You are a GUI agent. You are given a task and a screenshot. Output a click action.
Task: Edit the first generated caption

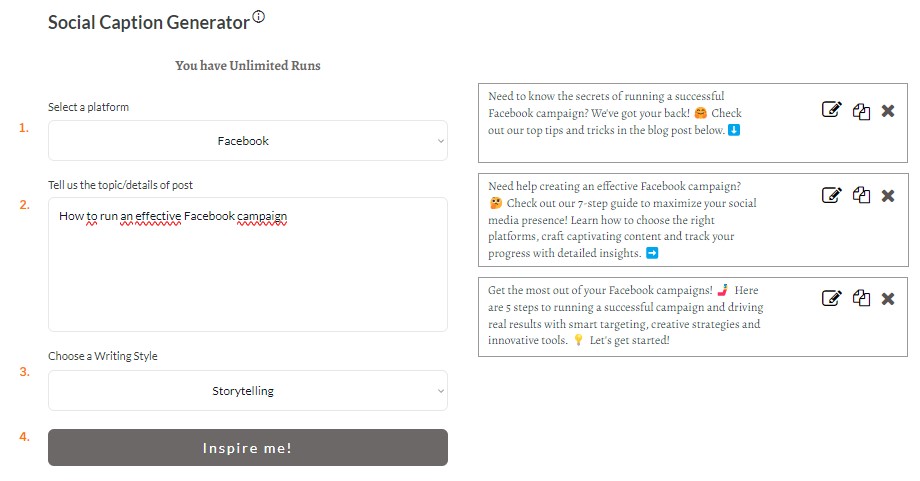(x=831, y=110)
